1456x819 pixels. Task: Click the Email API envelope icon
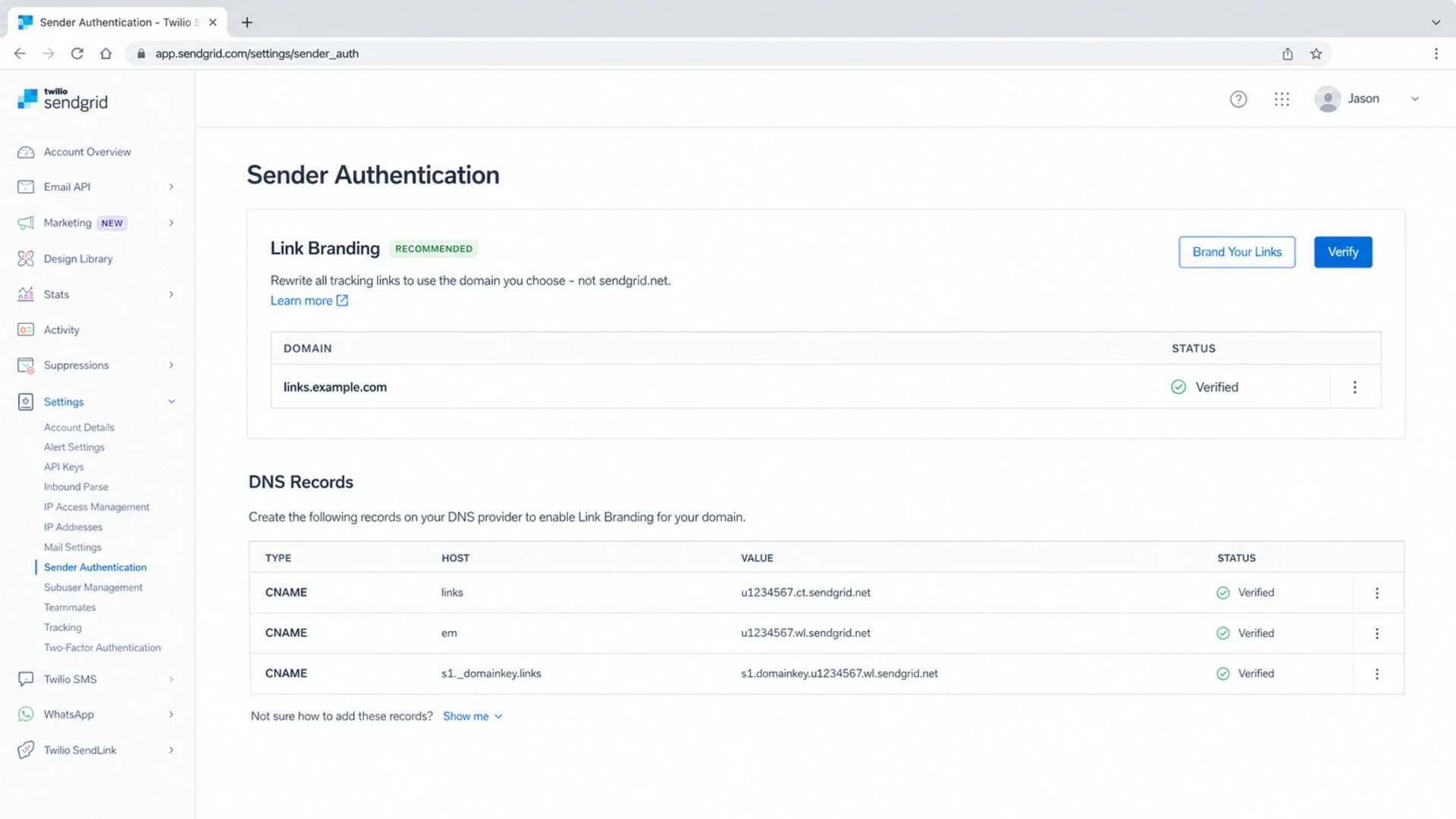[x=26, y=187]
